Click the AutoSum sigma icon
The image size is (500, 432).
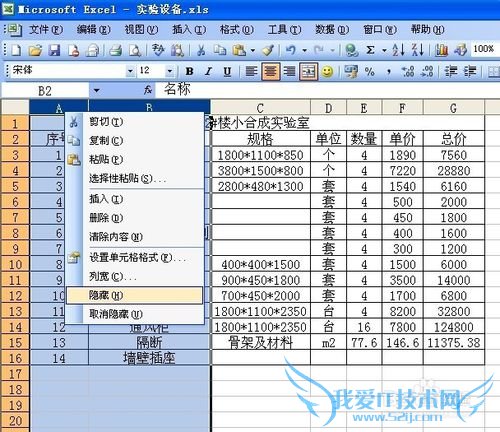(x=370, y=50)
